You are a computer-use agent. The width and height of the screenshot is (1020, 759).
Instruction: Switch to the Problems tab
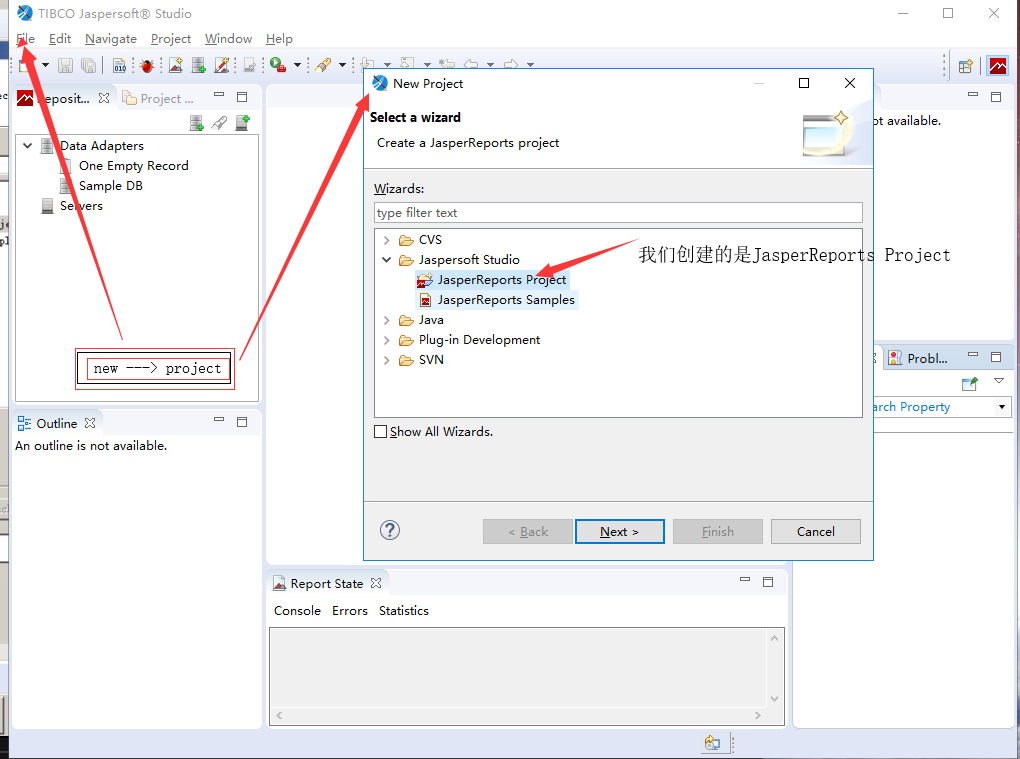click(x=918, y=358)
